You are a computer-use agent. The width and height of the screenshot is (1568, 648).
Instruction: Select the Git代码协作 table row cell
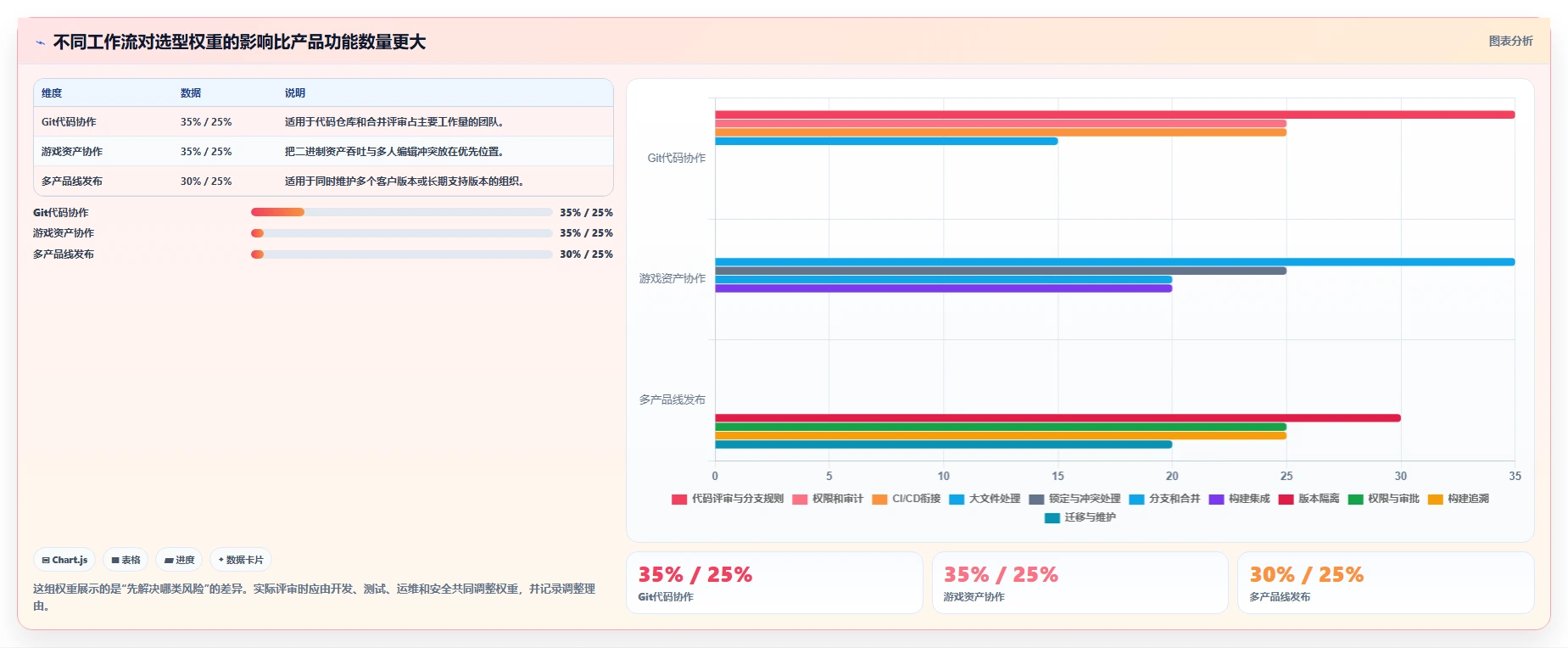(x=69, y=122)
